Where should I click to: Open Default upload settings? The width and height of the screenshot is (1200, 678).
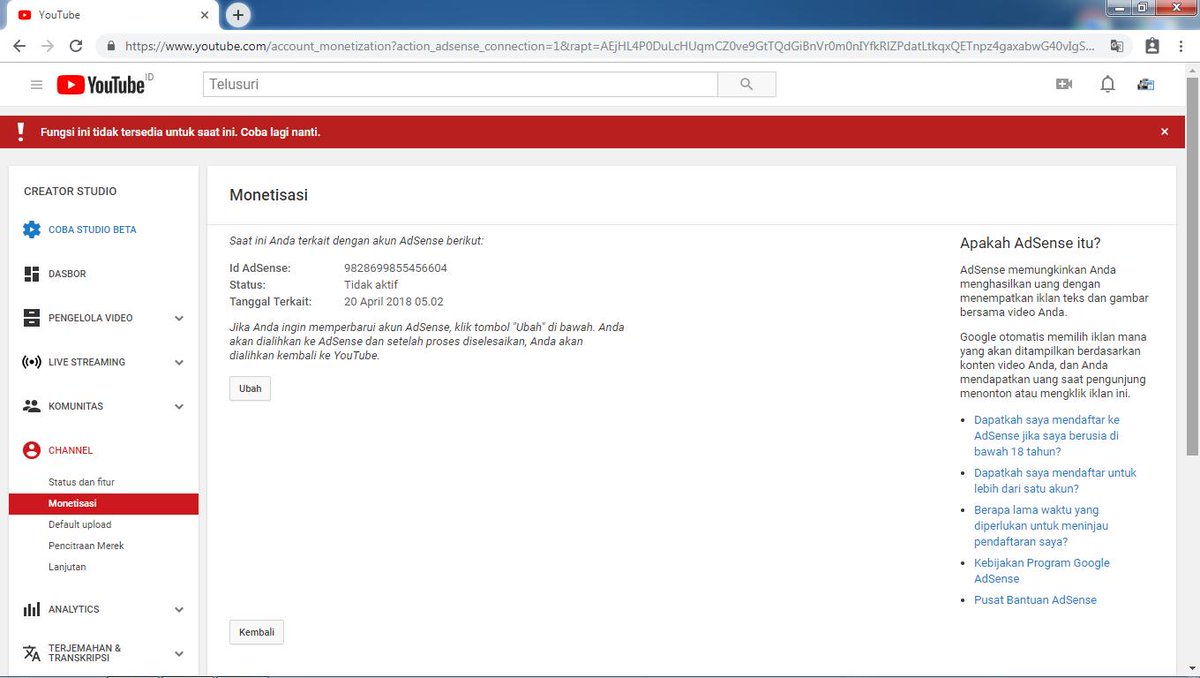[x=80, y=525]
